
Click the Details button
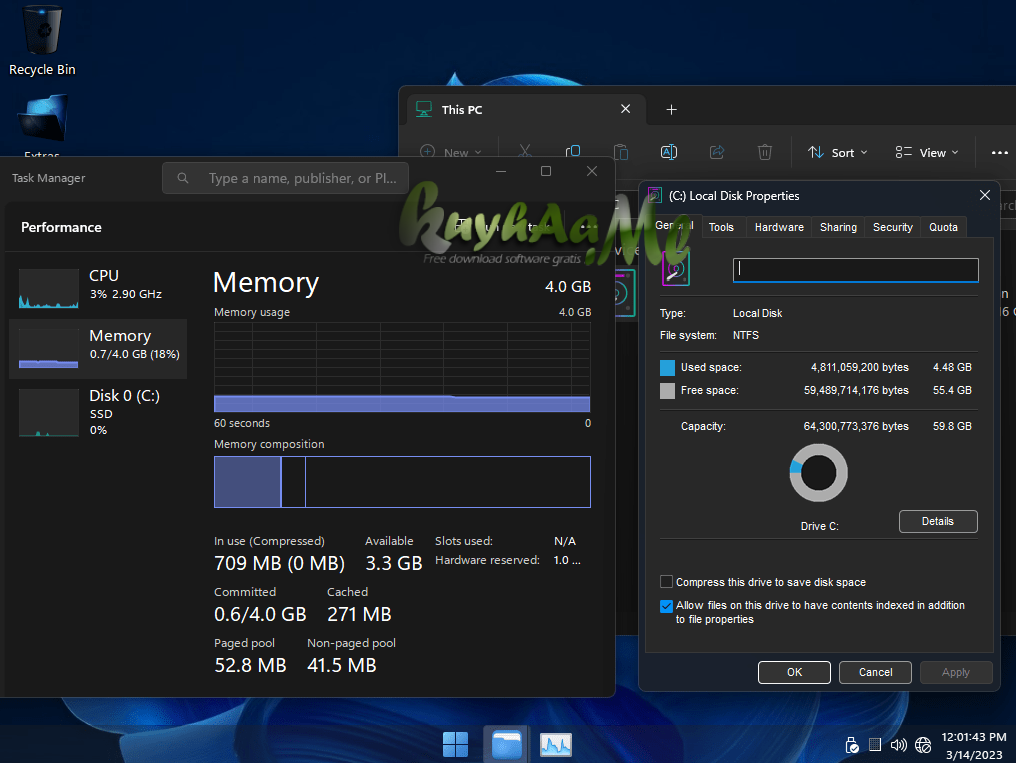click(938, 521)
